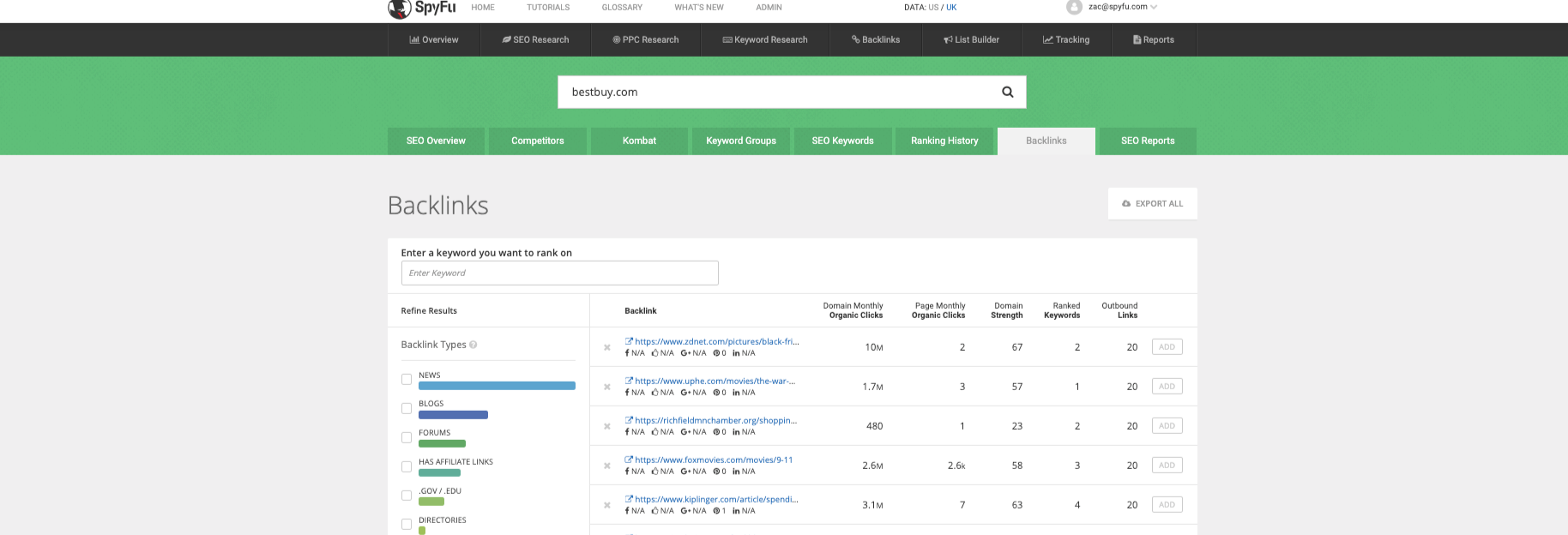Enable the BLOGS backlink type checkbox
Screen dimensions: 1568x535
point(407,409)
